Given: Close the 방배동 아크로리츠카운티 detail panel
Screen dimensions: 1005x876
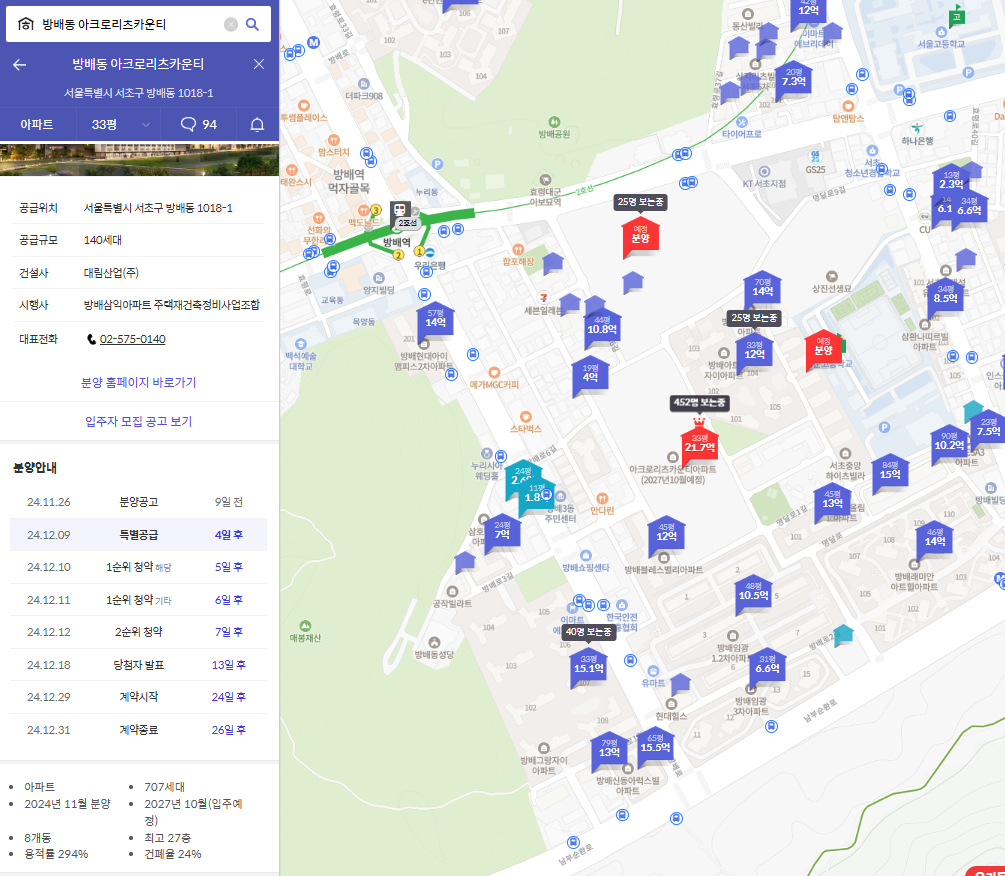Looking at the screenshot, I should (259, 64).
